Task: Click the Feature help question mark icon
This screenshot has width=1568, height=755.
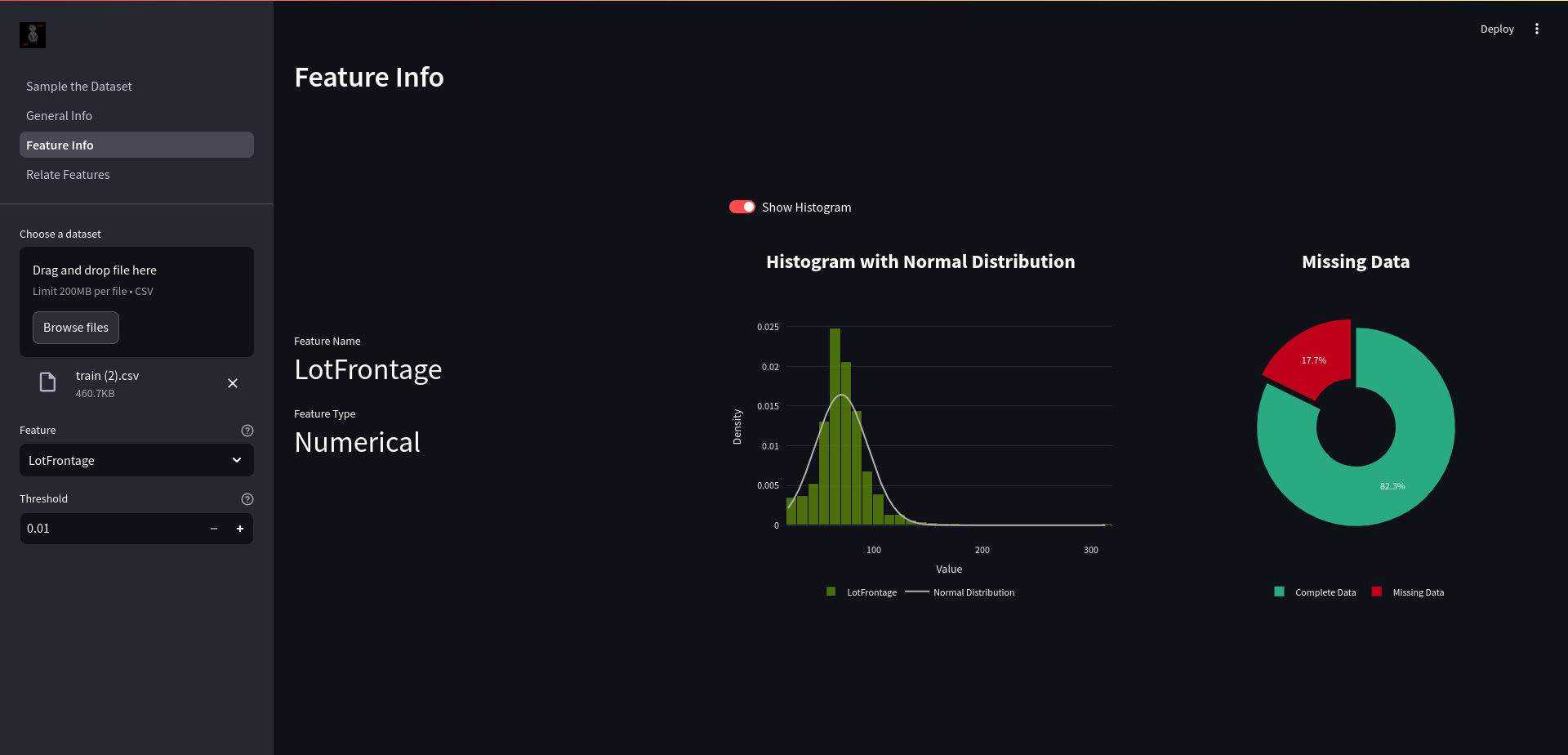Action: [247, 431]
